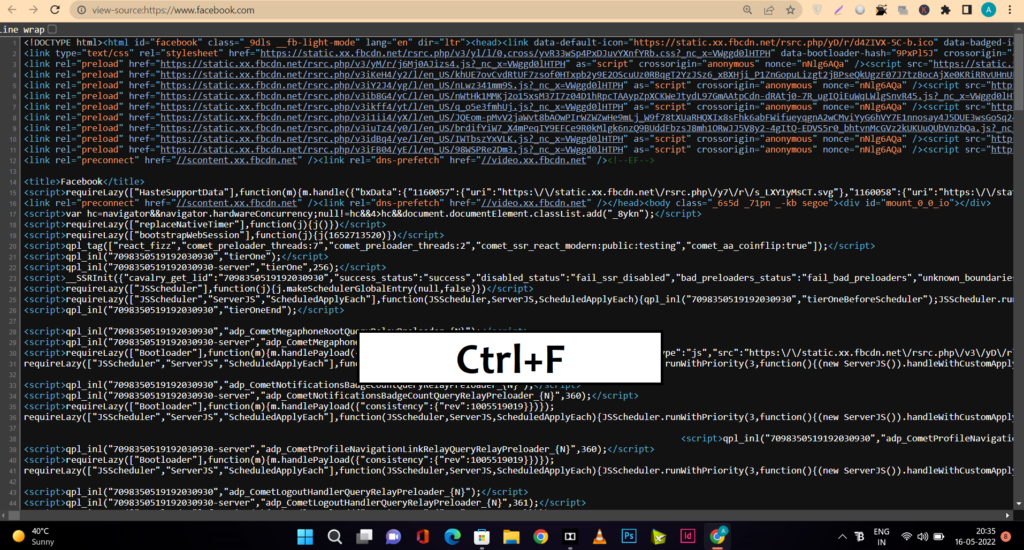The height and width of the screenshot is (550, 1024).
Task: Open the Extensions puzzle piece menu
Action: [945, 10]
